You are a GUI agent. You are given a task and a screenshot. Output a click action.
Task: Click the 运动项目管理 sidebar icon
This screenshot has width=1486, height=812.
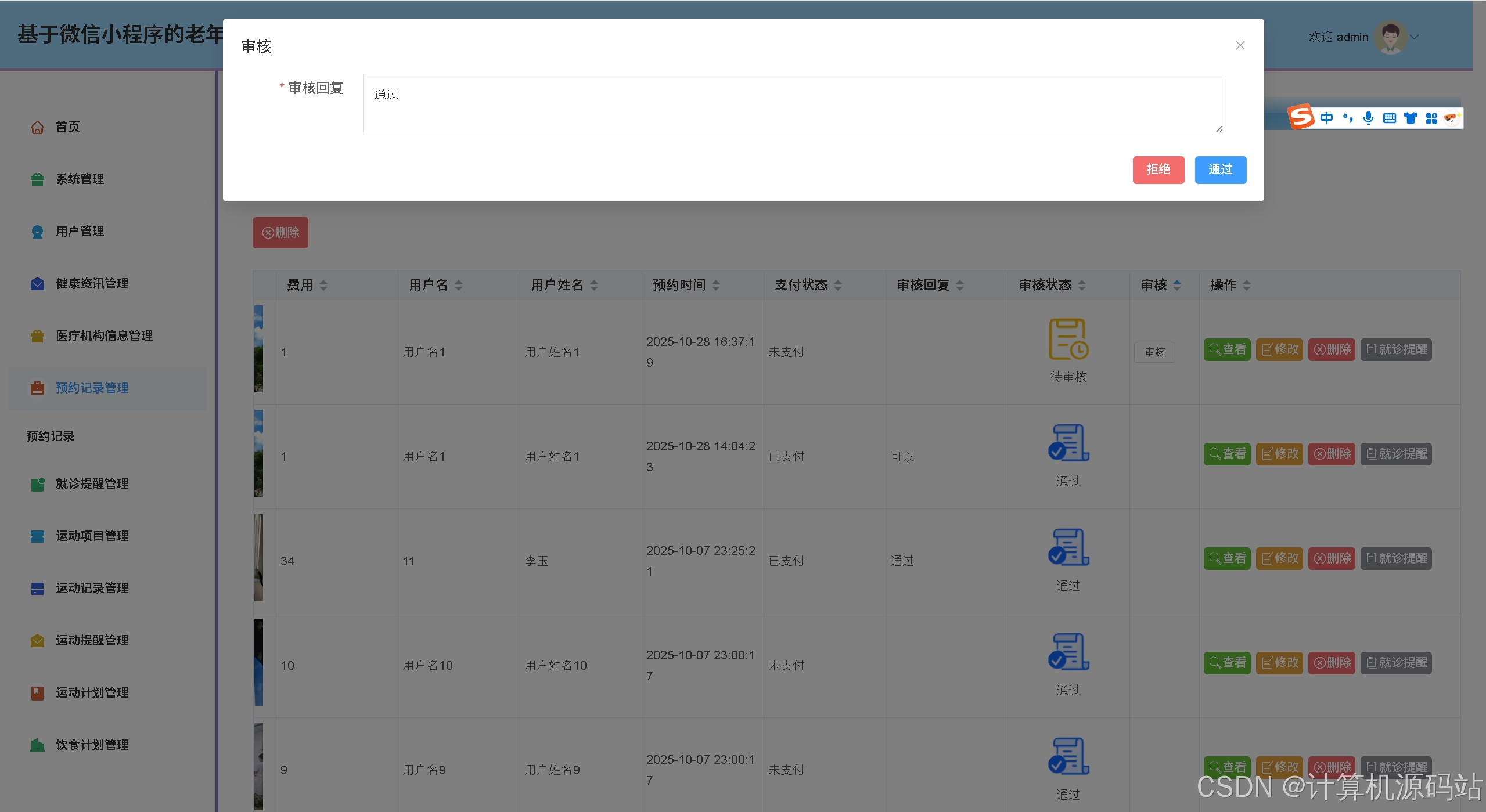(x=37, y=536)
